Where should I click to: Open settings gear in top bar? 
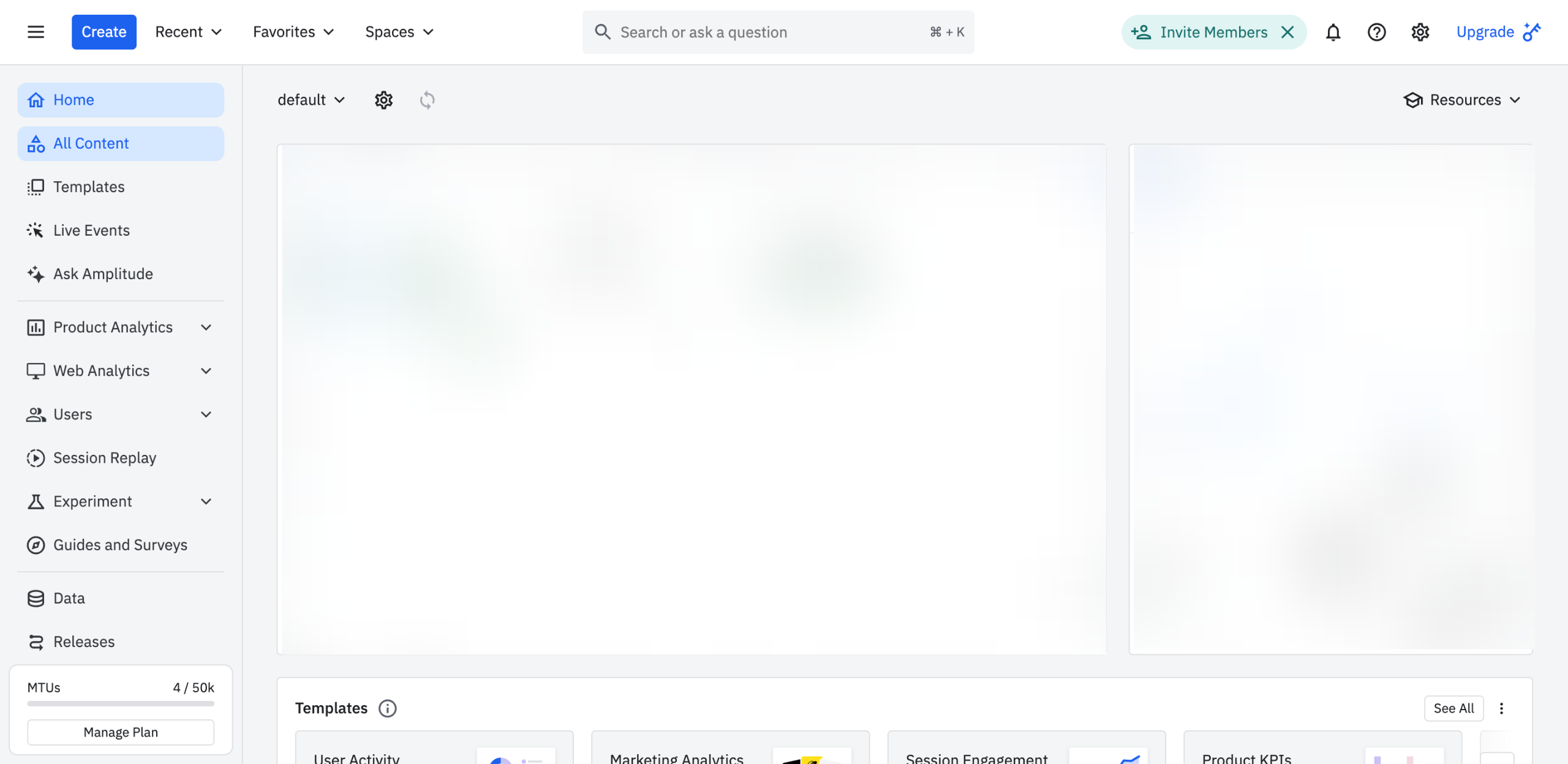point(1420,32)
